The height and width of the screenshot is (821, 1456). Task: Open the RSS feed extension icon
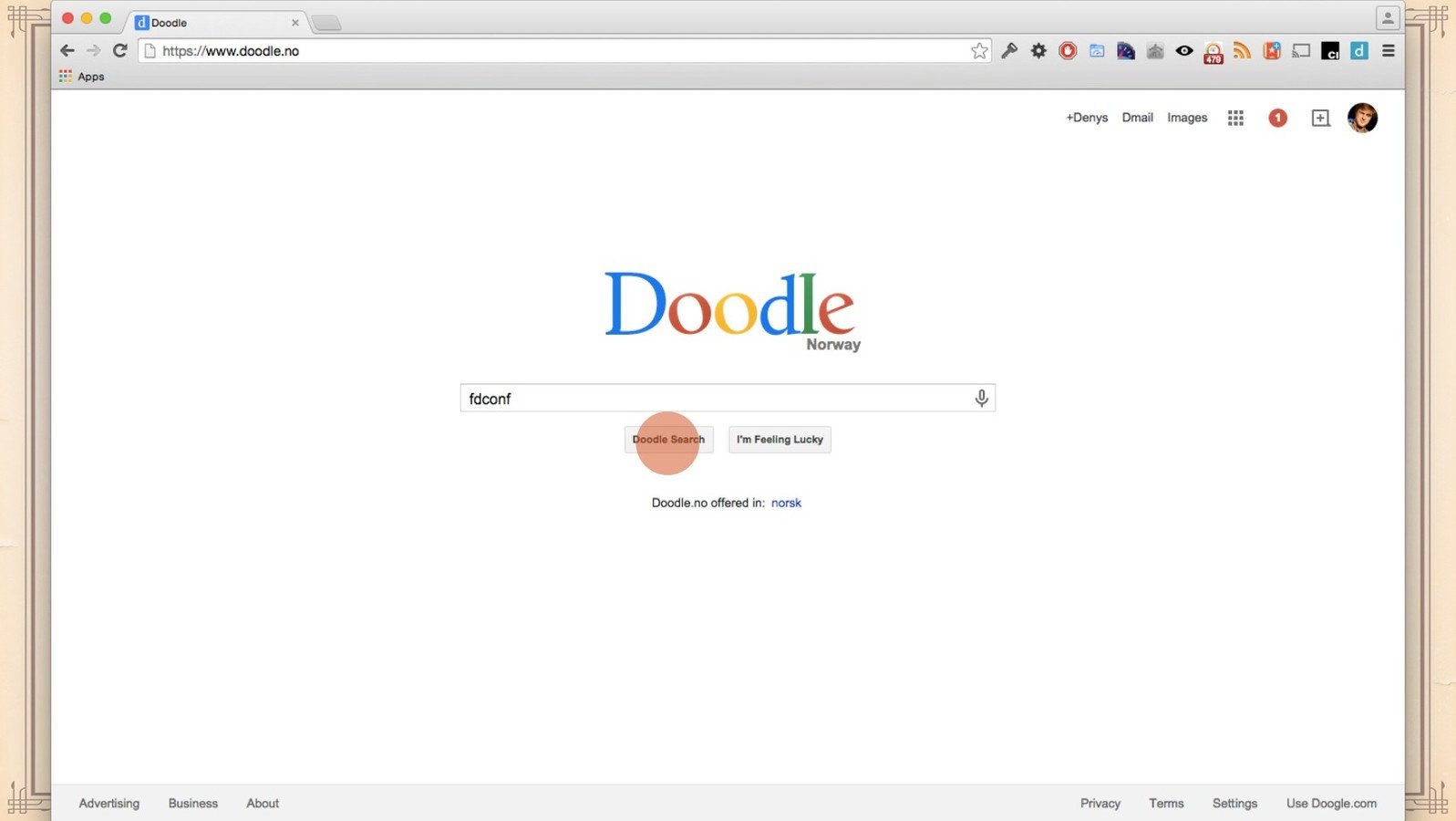coord(1242,51)
